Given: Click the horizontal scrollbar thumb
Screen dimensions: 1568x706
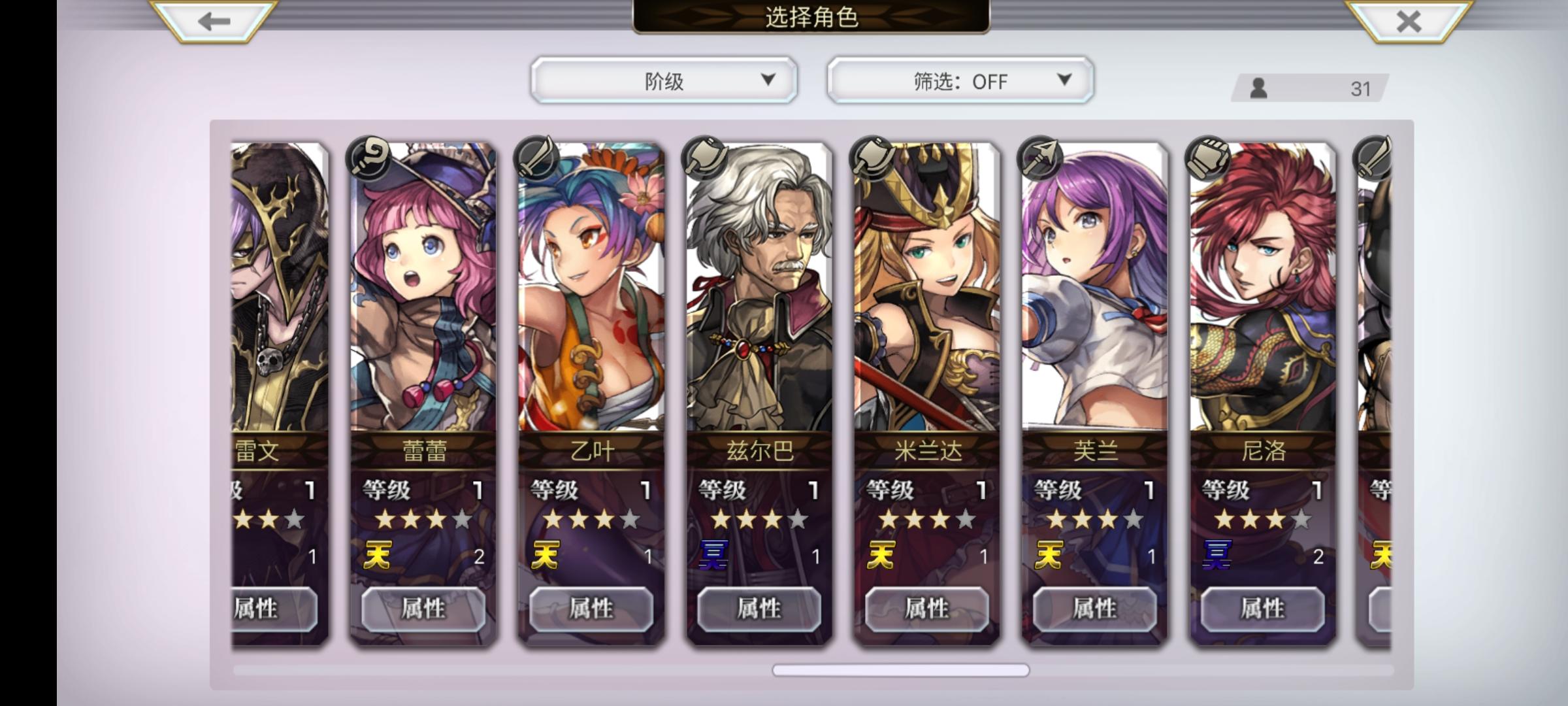Looking at the screenshot, I should click(901, 670).
